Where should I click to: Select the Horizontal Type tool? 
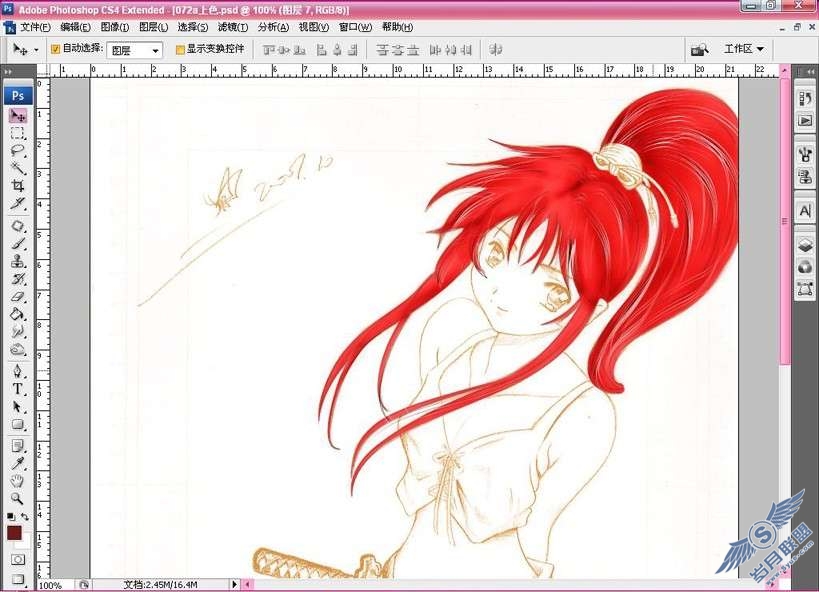(x=18, y=389)
